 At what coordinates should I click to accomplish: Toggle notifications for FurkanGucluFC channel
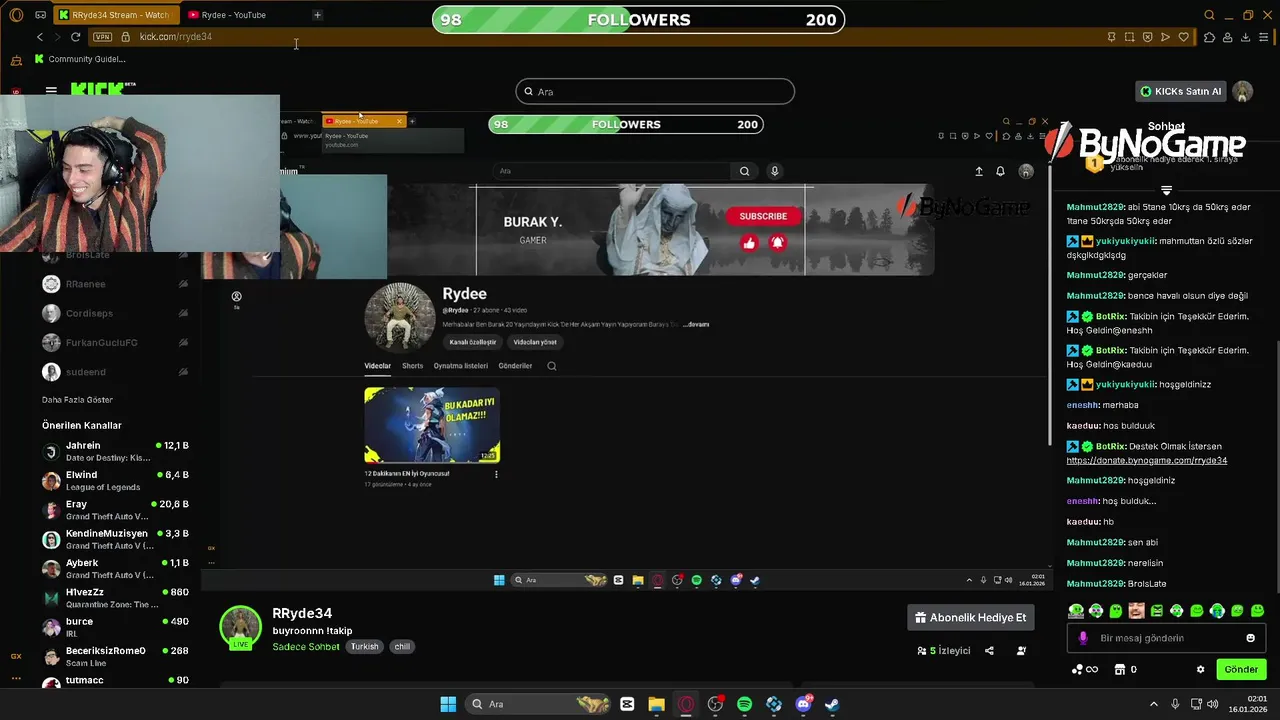click(183, 343)
